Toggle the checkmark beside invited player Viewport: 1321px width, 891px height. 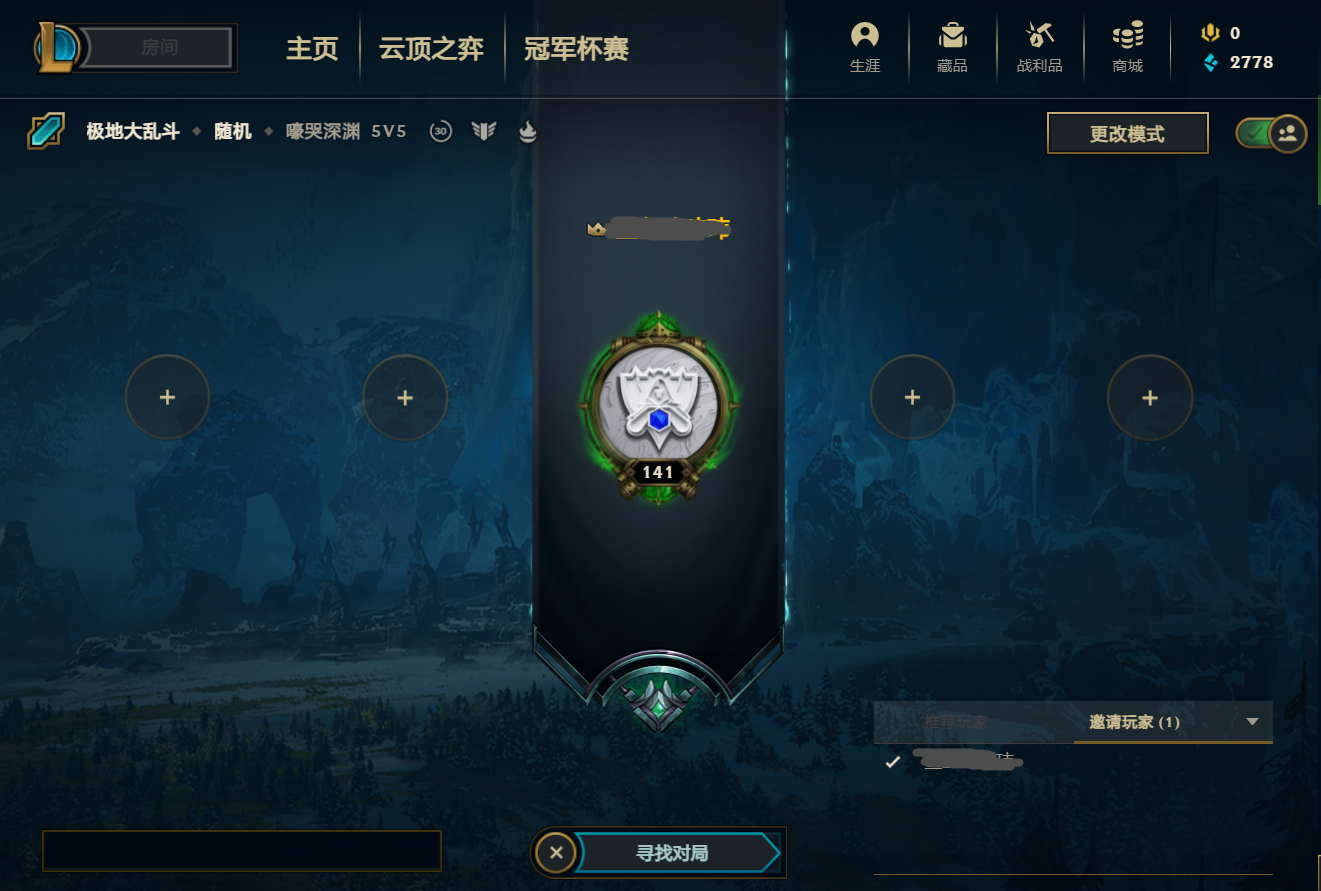coord(893,762)
